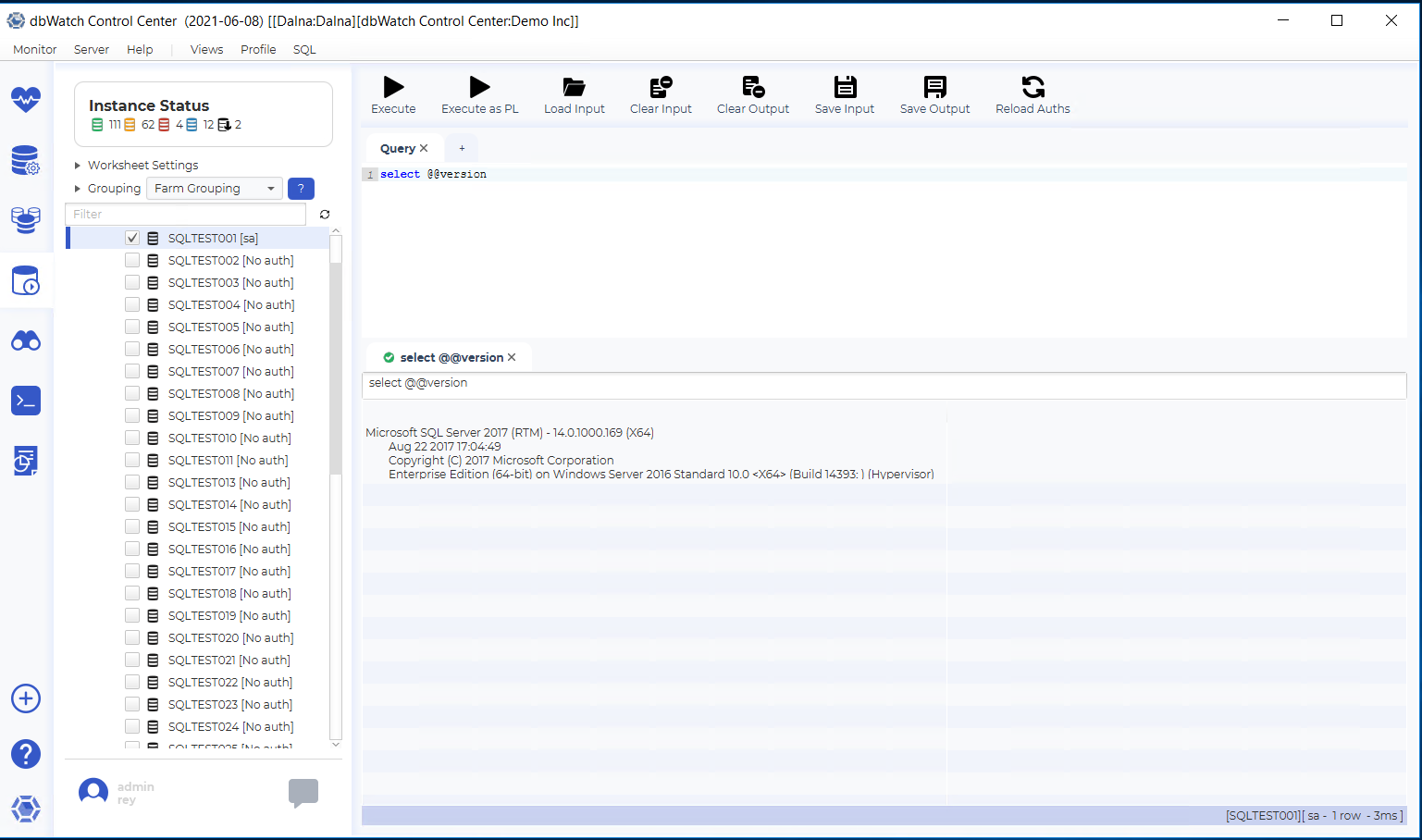Click scrollbar down arrow of instance list

pos(336,744)
